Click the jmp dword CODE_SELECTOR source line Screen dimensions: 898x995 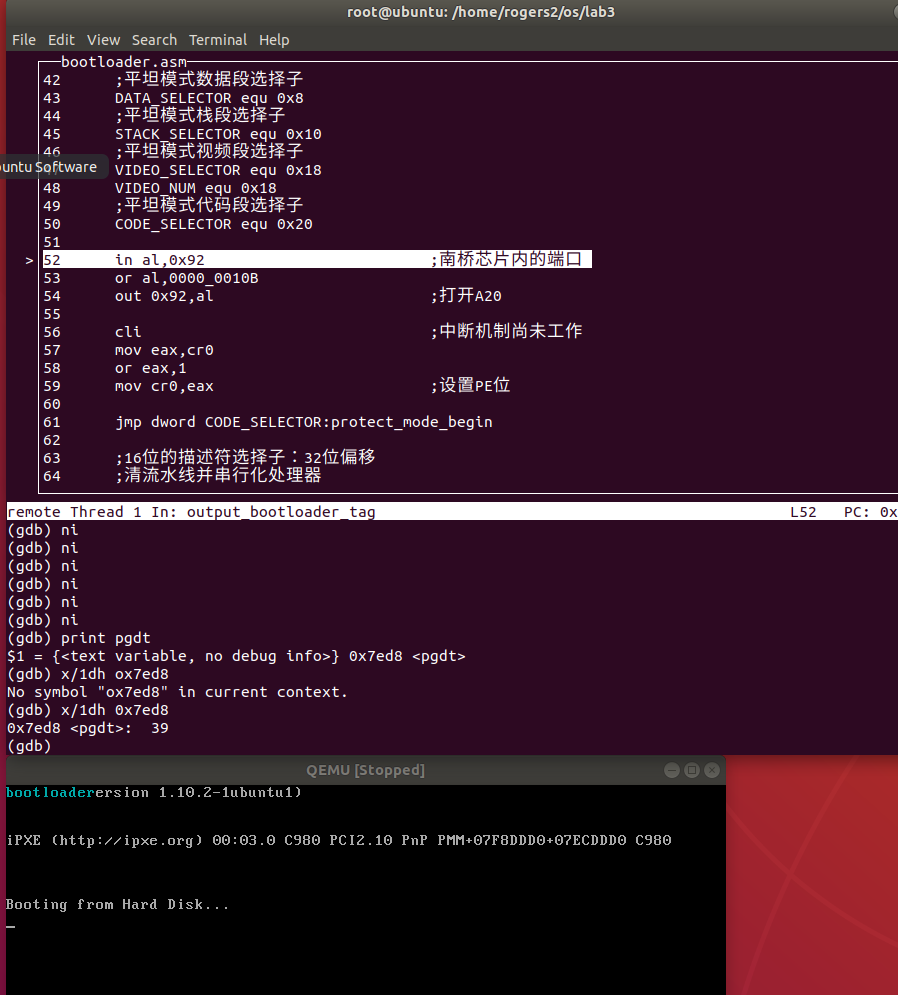tap(303, 422)
